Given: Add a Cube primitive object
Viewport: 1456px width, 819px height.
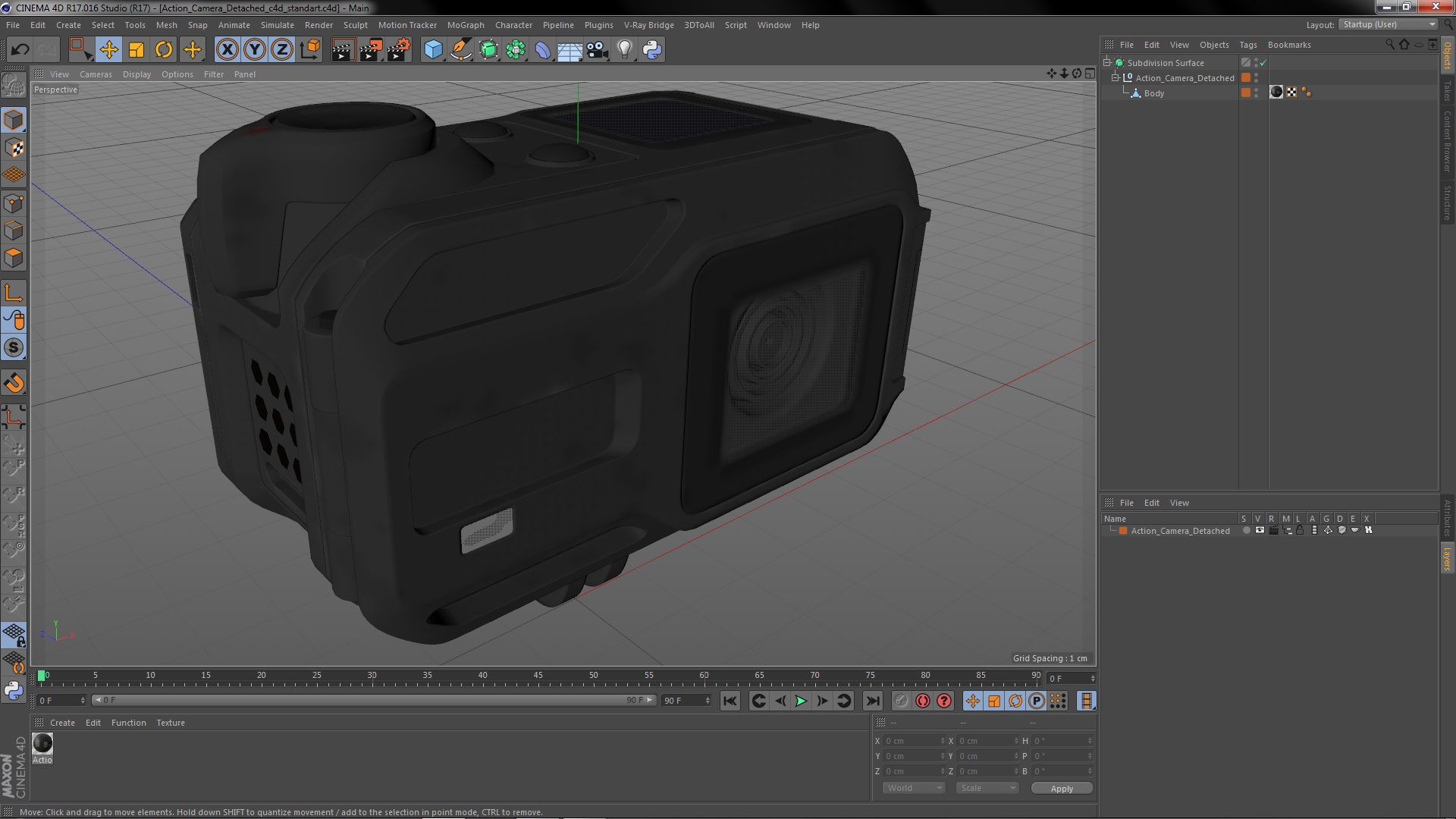Looking at the screenshot, I should (x=433, y=50).
